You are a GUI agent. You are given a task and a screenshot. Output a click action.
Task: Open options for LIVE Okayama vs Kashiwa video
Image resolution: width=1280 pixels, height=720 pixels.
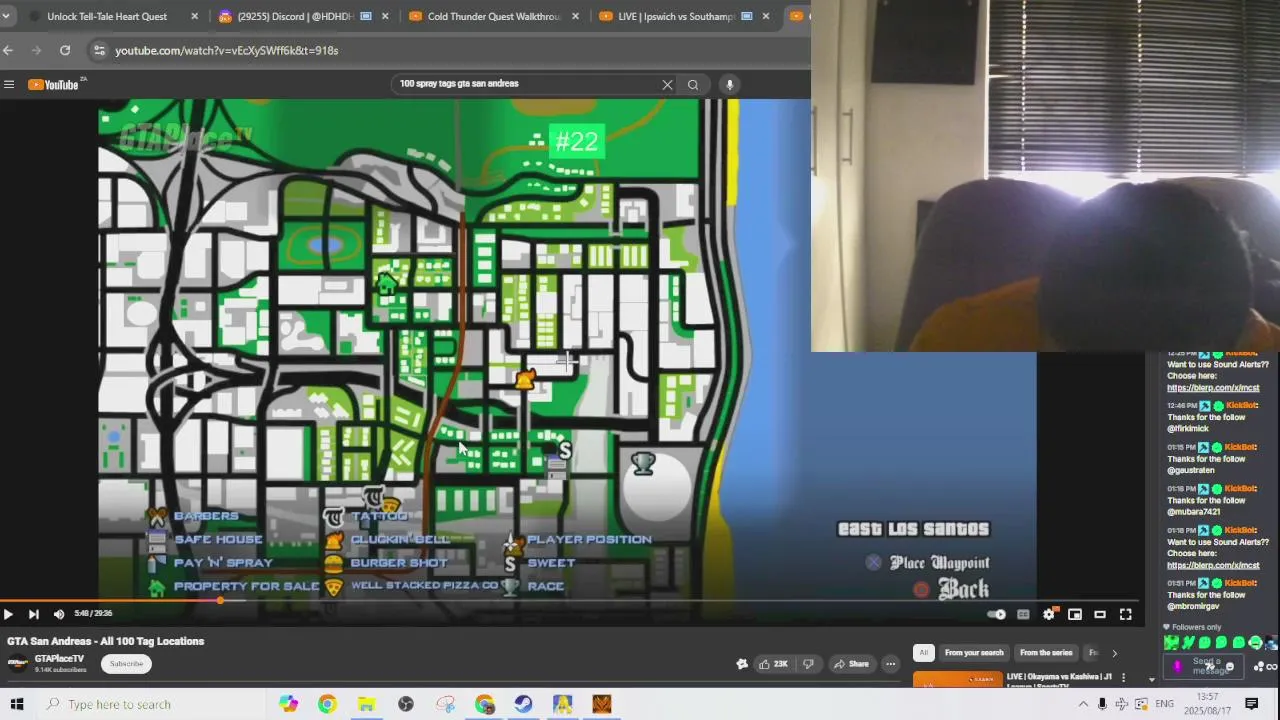(1123, 678)
